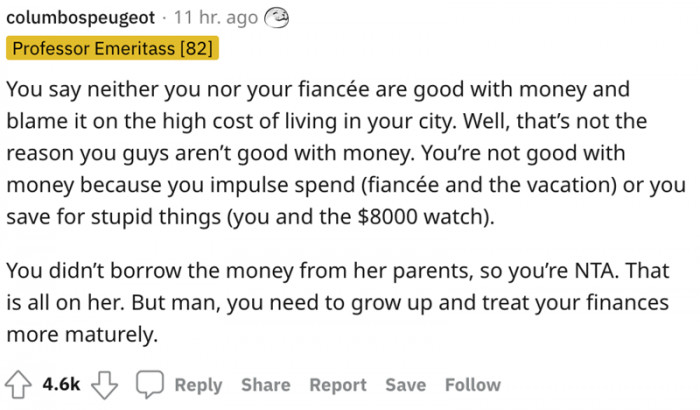The height and width of the screenshot is (410, 700).
Task: Save this comment
Action: click(x=406, y=385)
